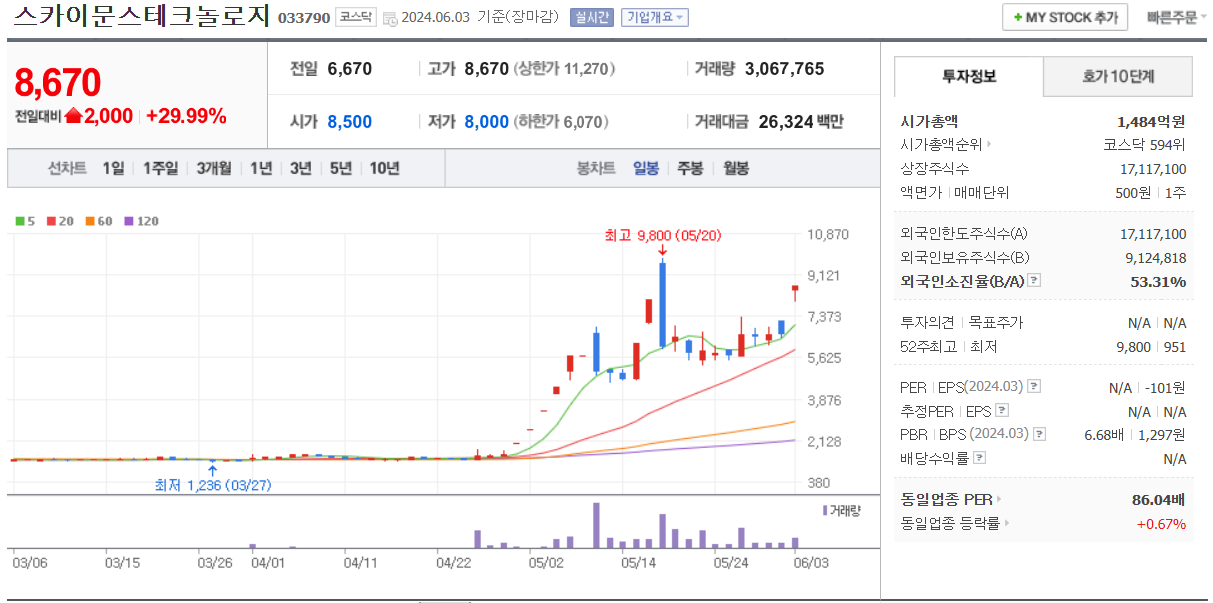Click the 코스닥 market badge
Screen dimensions: 1213x603
pos(356,17)
